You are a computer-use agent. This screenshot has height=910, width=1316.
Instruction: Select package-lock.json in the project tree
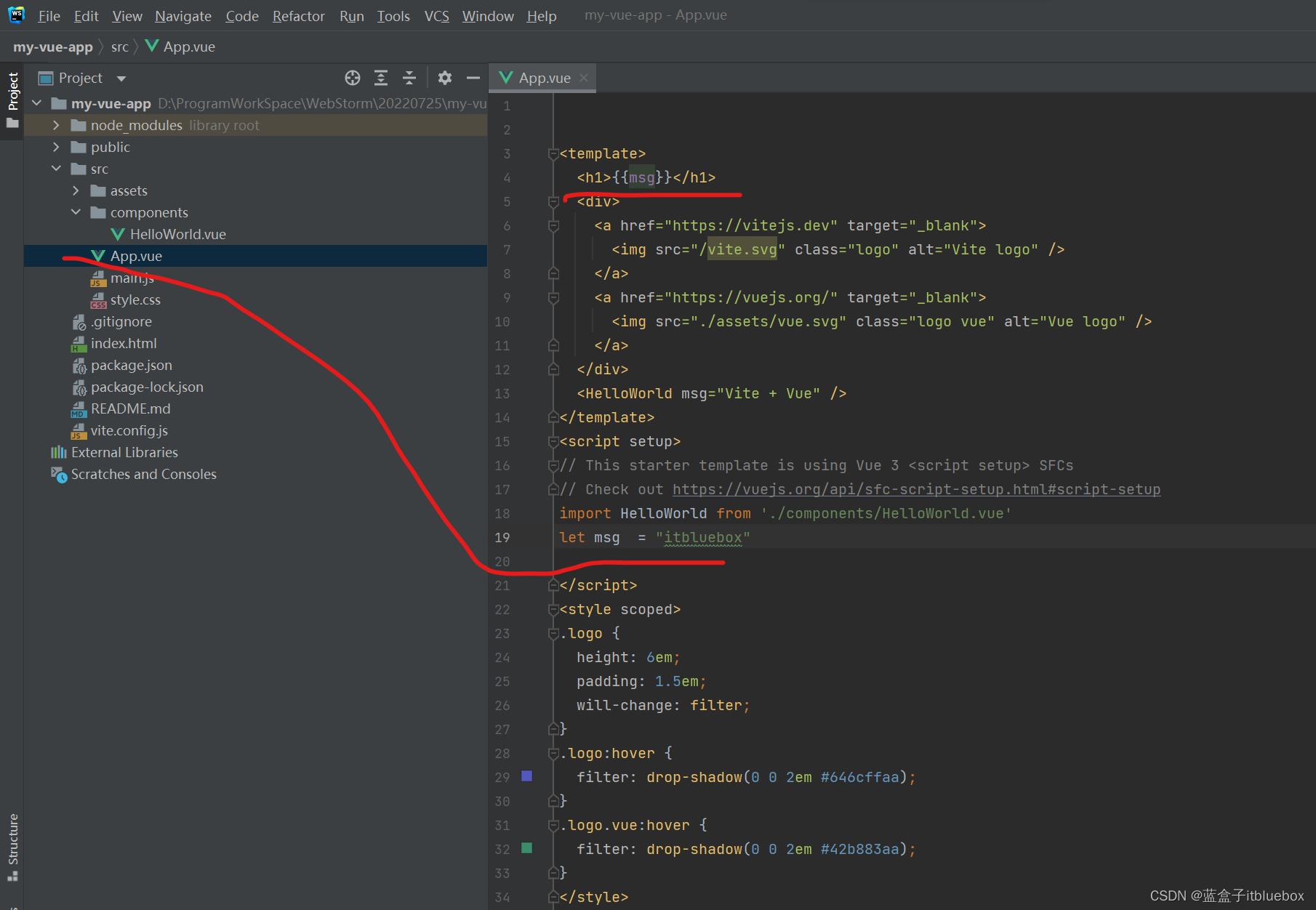147,387
